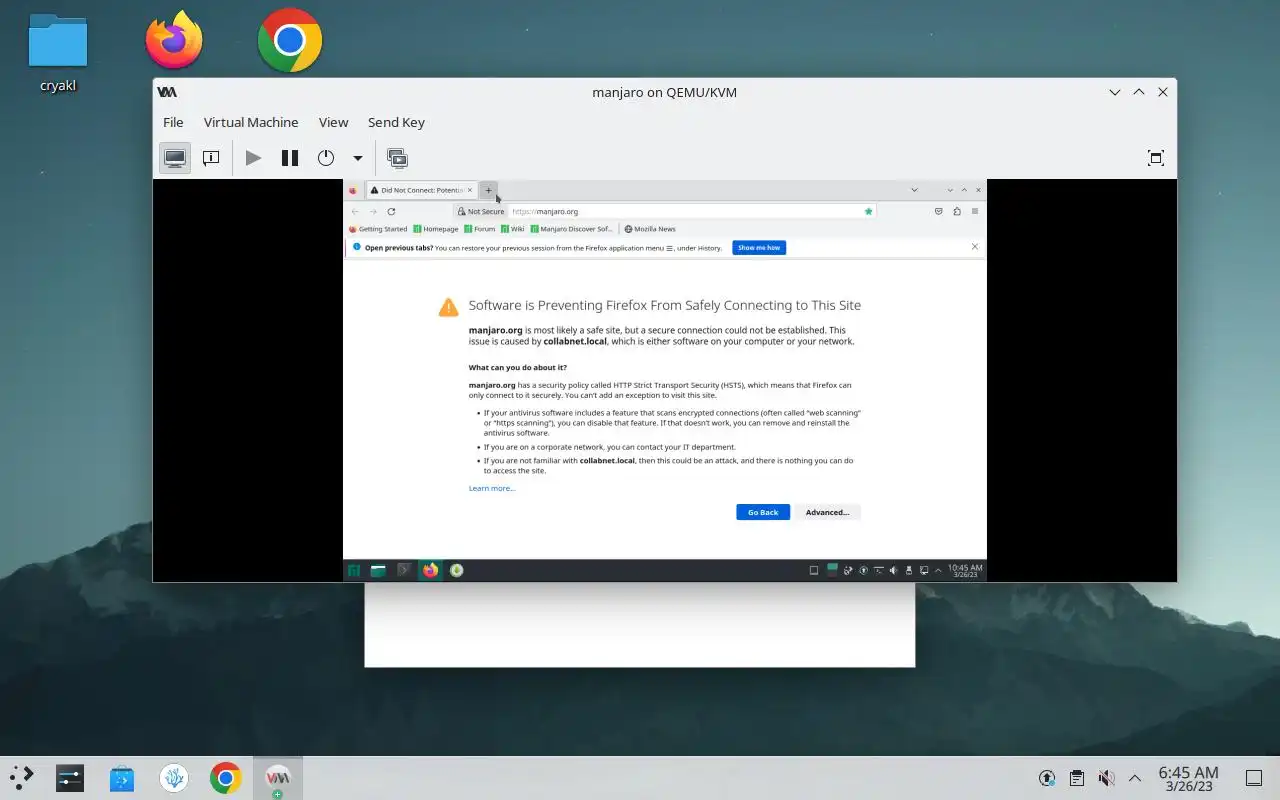The image size is (1280, 800).
Task: Click the host show desktop button
Action: point(1253,778)
